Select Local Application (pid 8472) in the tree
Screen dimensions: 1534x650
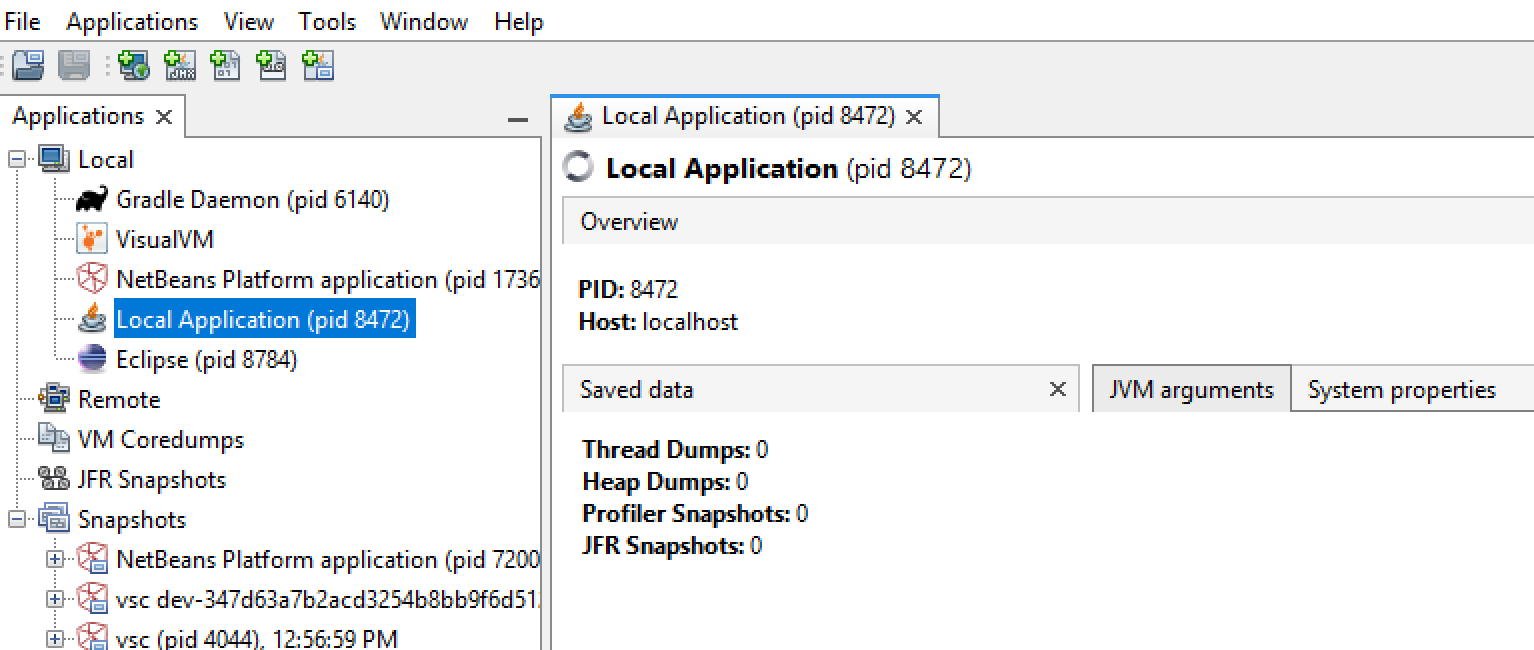pyautogui.click(x=264, y=320)
